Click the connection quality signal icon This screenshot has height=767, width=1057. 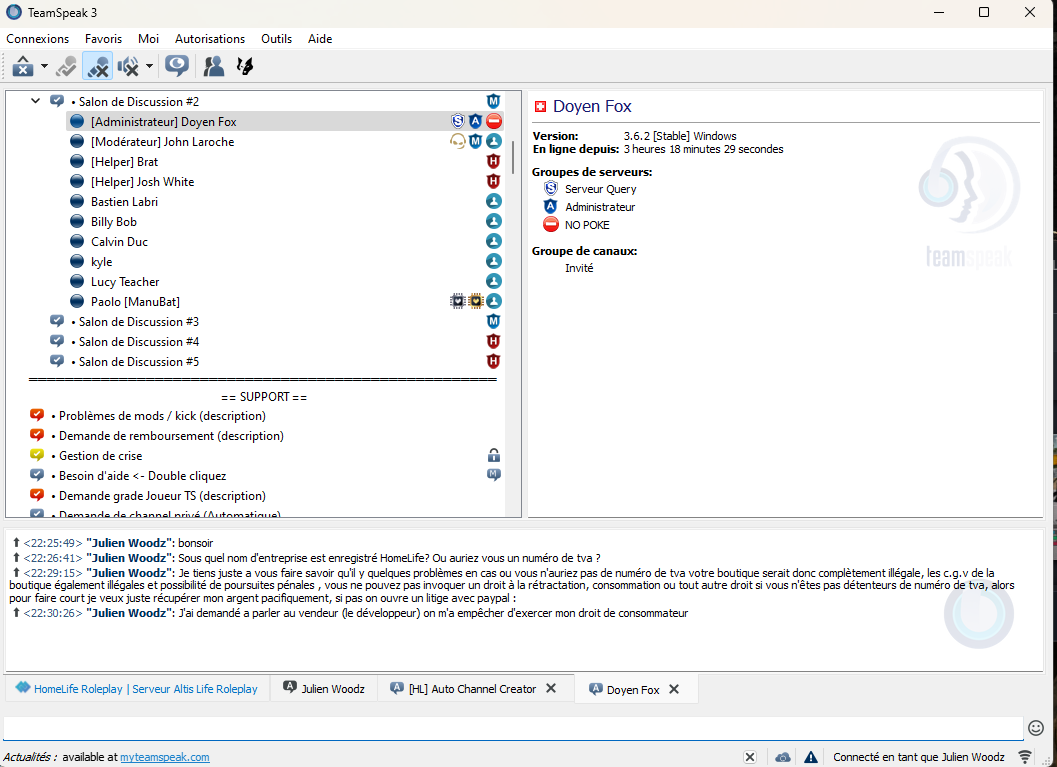coord(1025,757)
